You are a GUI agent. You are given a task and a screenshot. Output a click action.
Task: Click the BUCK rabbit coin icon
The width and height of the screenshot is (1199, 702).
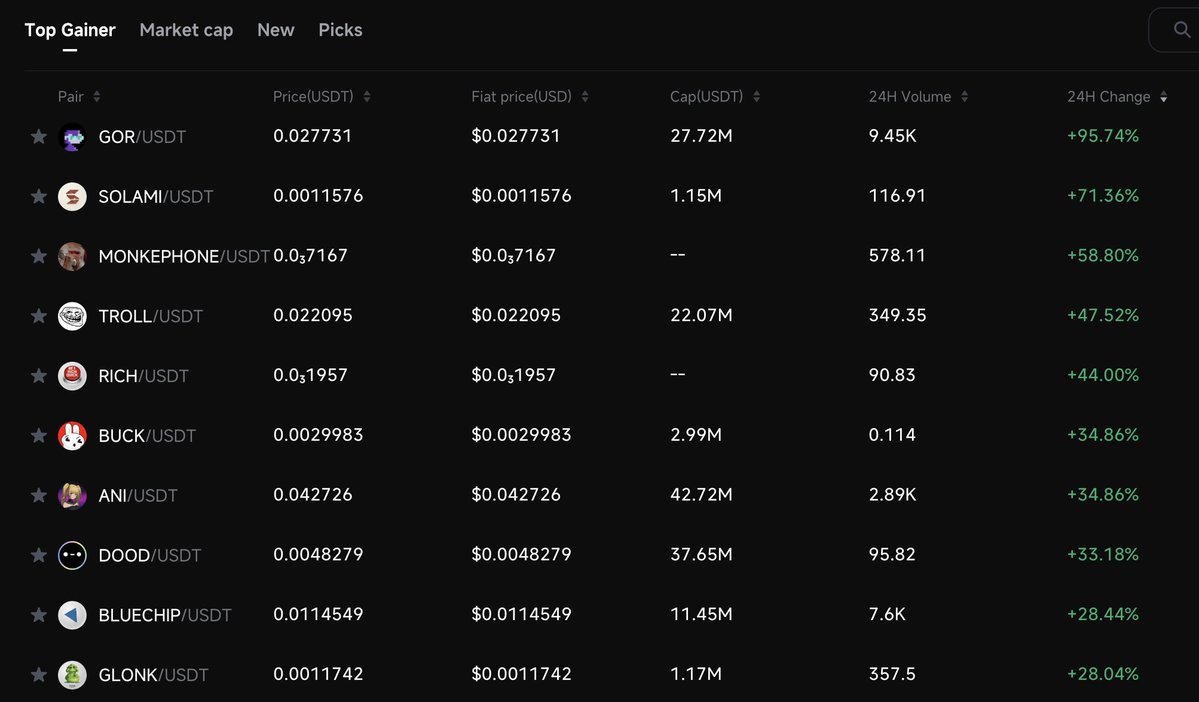click(x=72, y=436)
